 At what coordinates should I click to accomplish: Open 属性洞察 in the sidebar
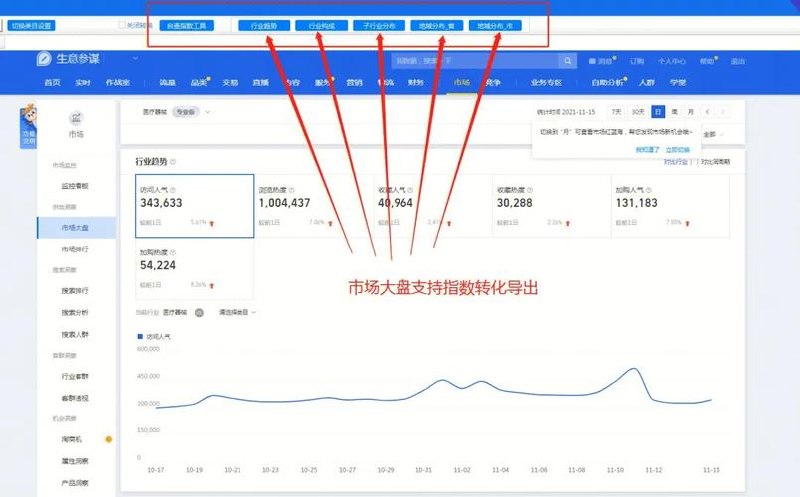75,461
